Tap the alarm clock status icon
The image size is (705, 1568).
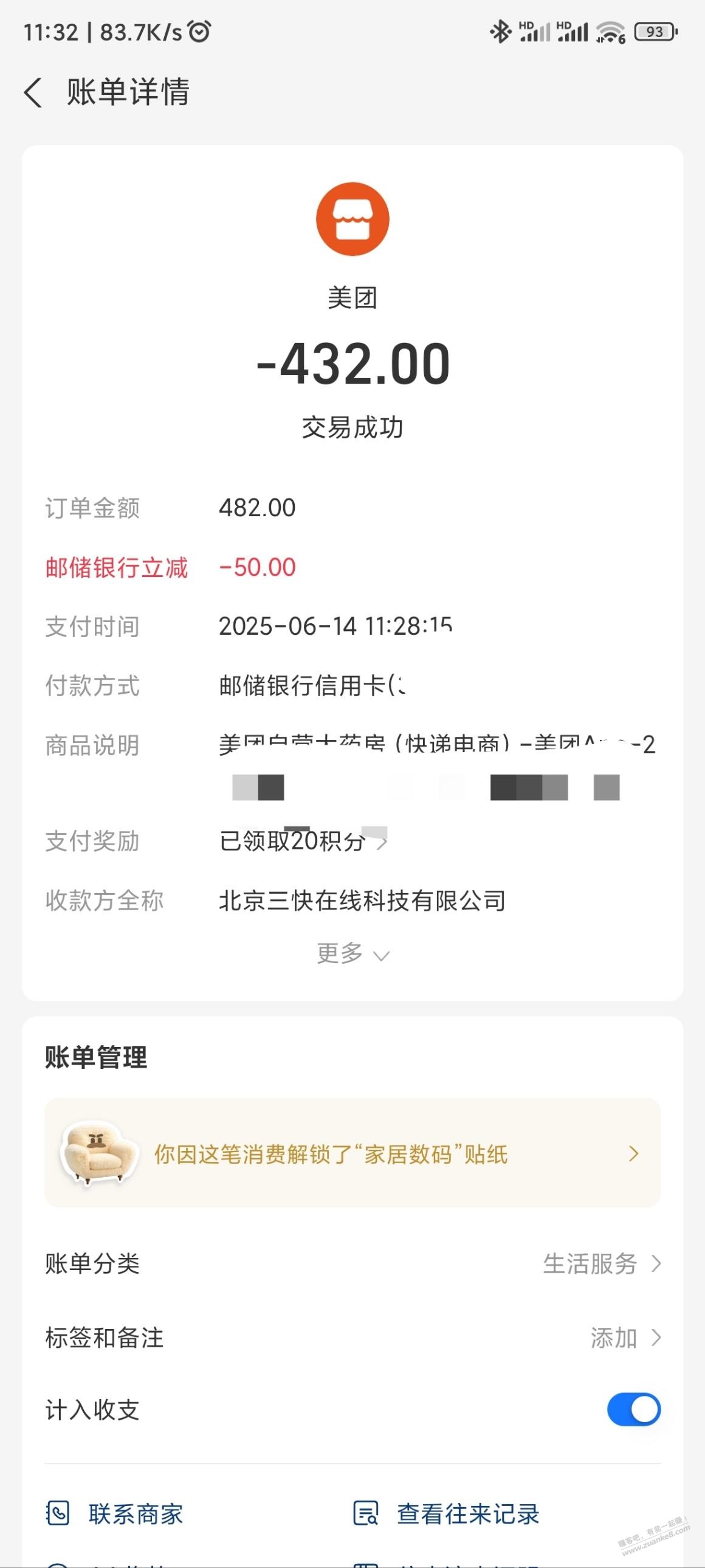[199, 31]
